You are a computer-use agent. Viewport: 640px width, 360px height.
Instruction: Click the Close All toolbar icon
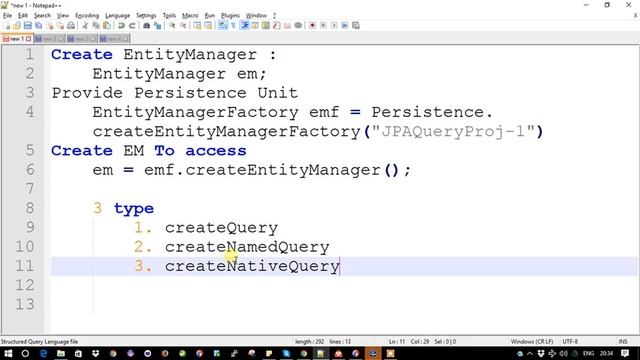[x=60, y=26]
